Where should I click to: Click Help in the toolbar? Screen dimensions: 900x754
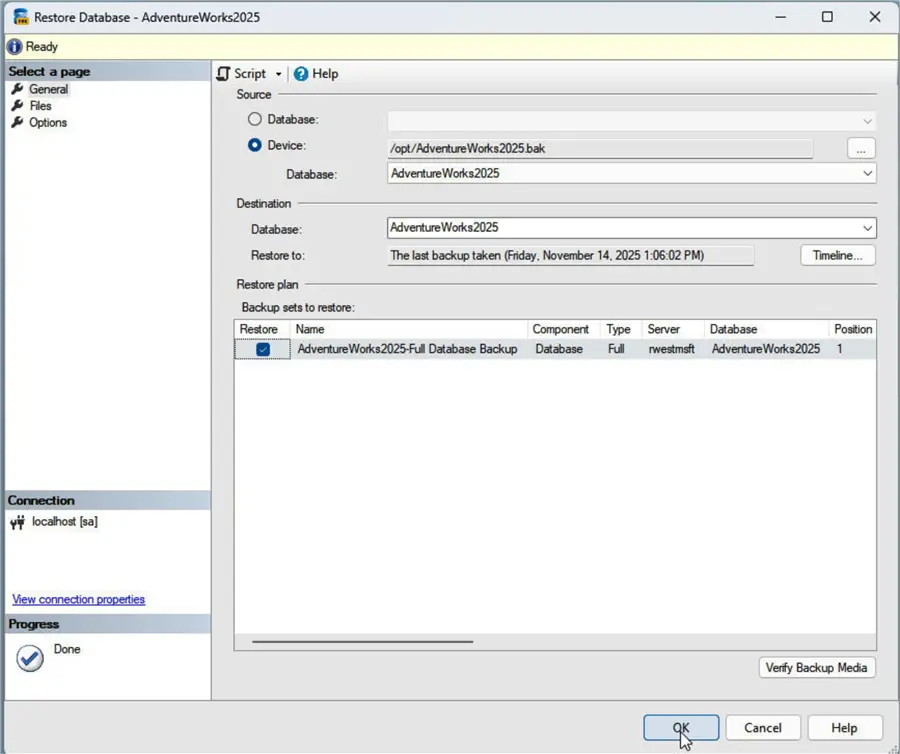316,73
